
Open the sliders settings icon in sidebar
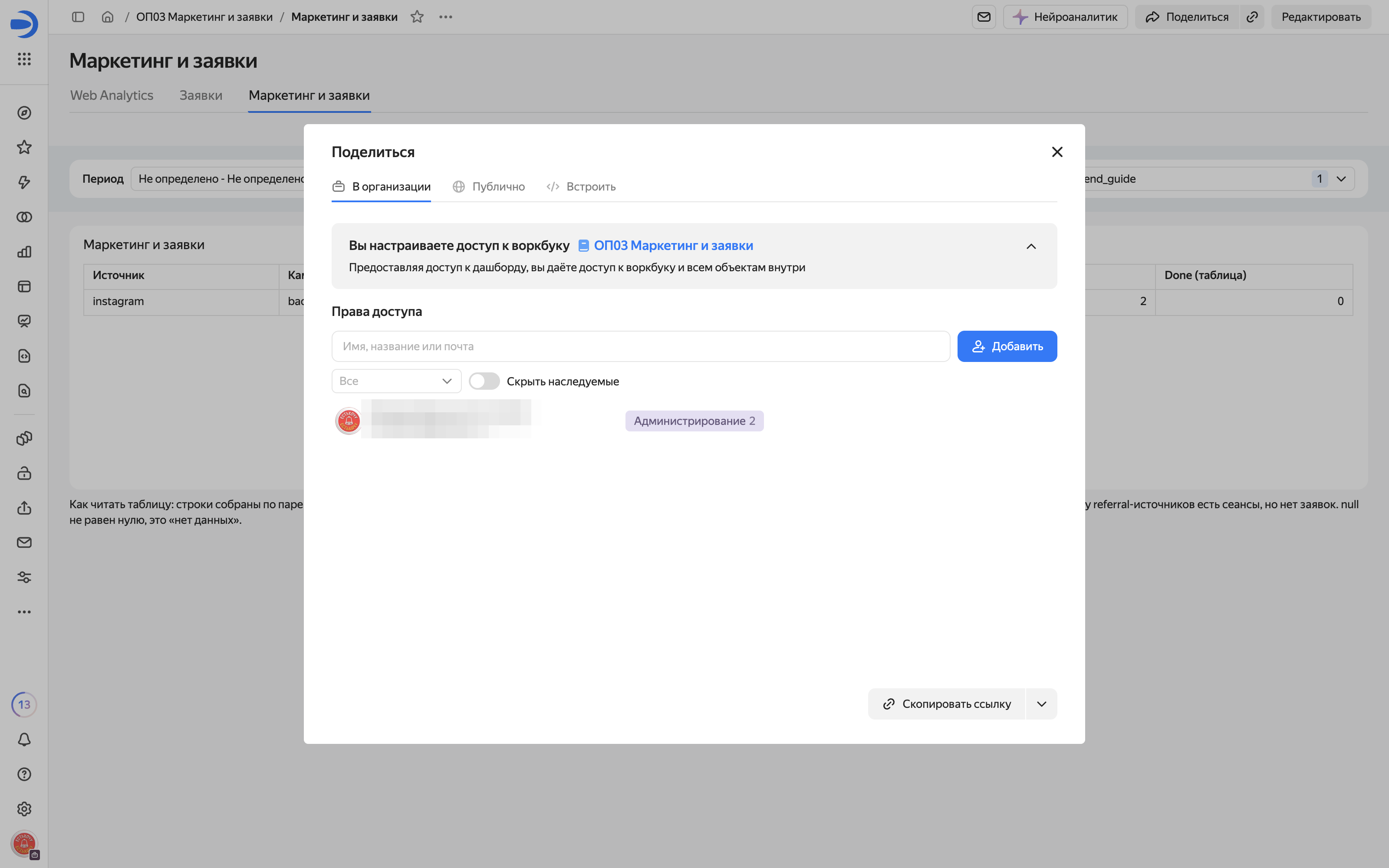[24, 577]
